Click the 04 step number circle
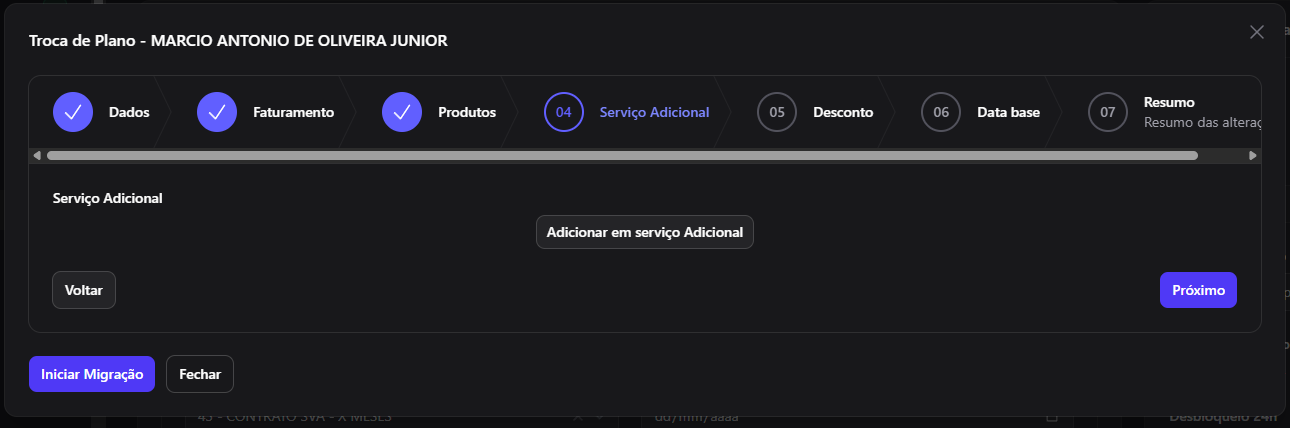The width and height of the screenshot is (1290, 428). [564, 112]
